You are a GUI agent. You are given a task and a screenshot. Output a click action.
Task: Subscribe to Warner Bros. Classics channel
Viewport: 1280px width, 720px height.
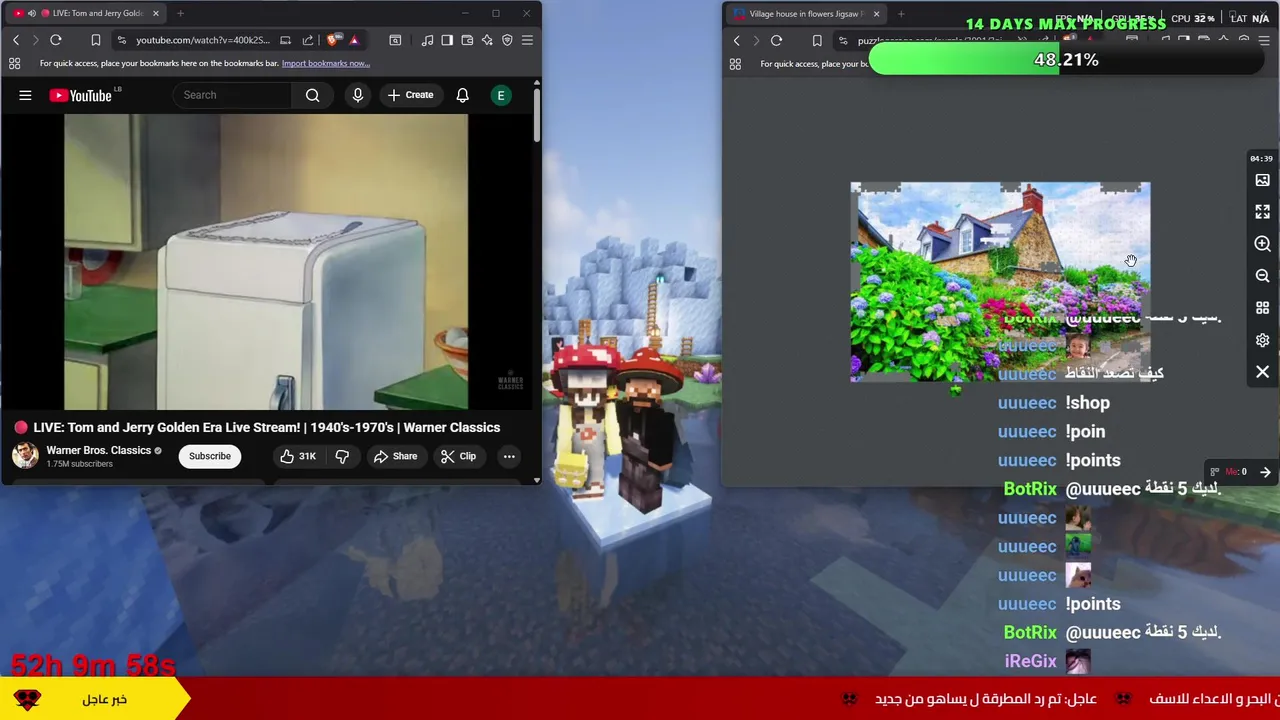[210, 456]
